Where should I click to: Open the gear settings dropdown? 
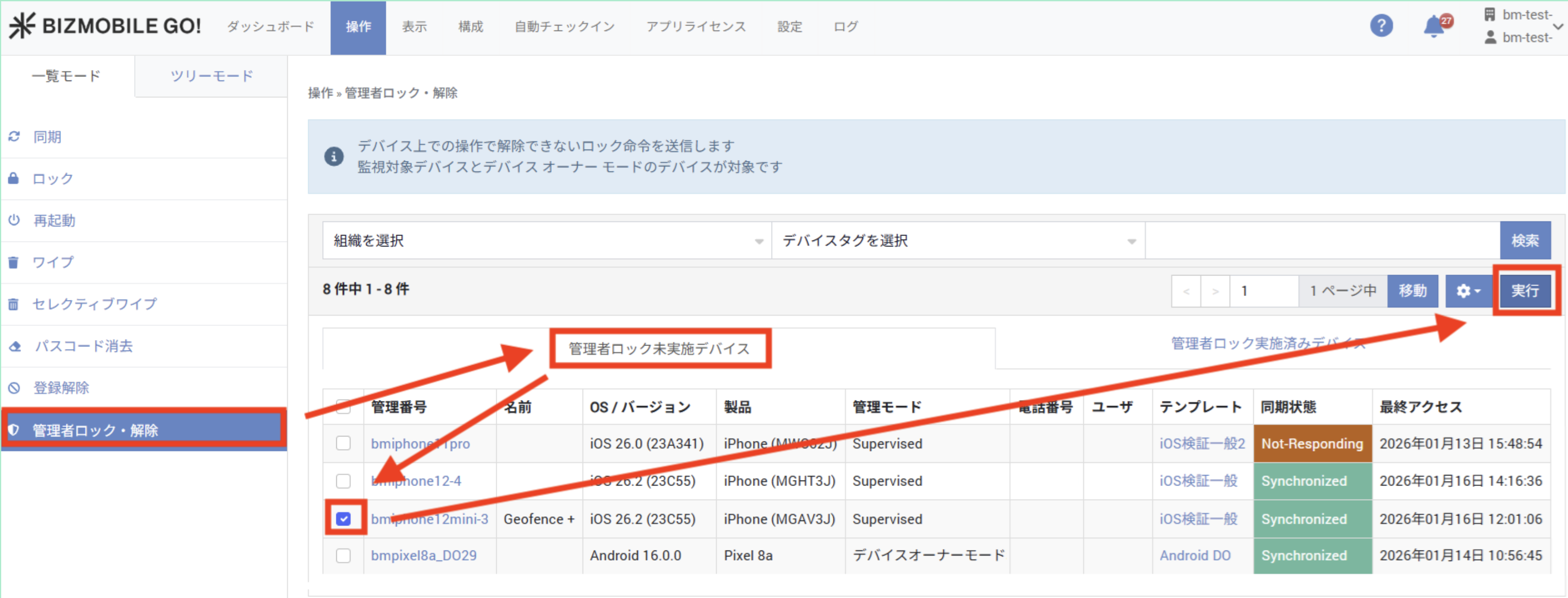click(1468, 290)
